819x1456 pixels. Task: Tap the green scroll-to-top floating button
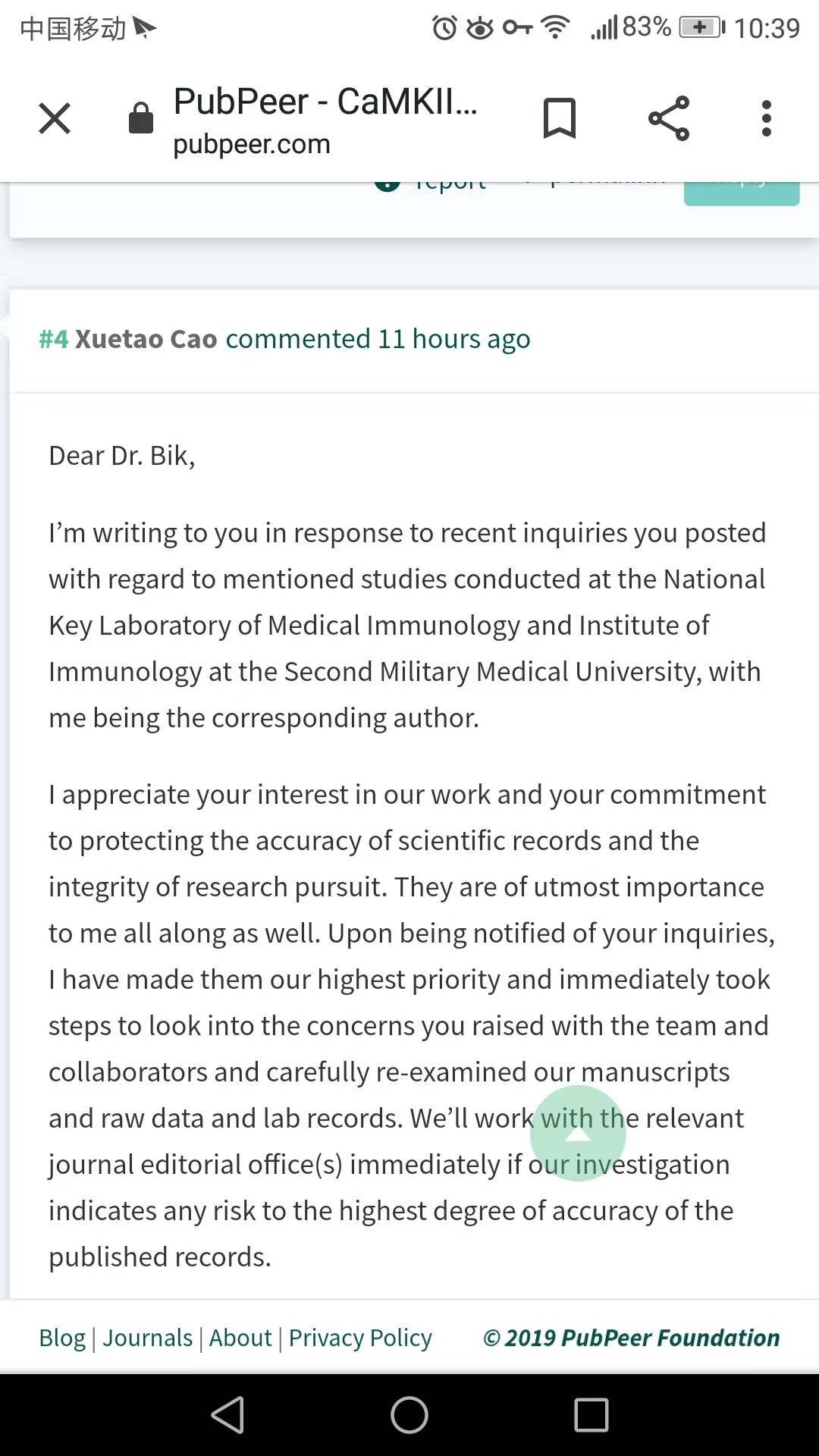coord(578,1134)
